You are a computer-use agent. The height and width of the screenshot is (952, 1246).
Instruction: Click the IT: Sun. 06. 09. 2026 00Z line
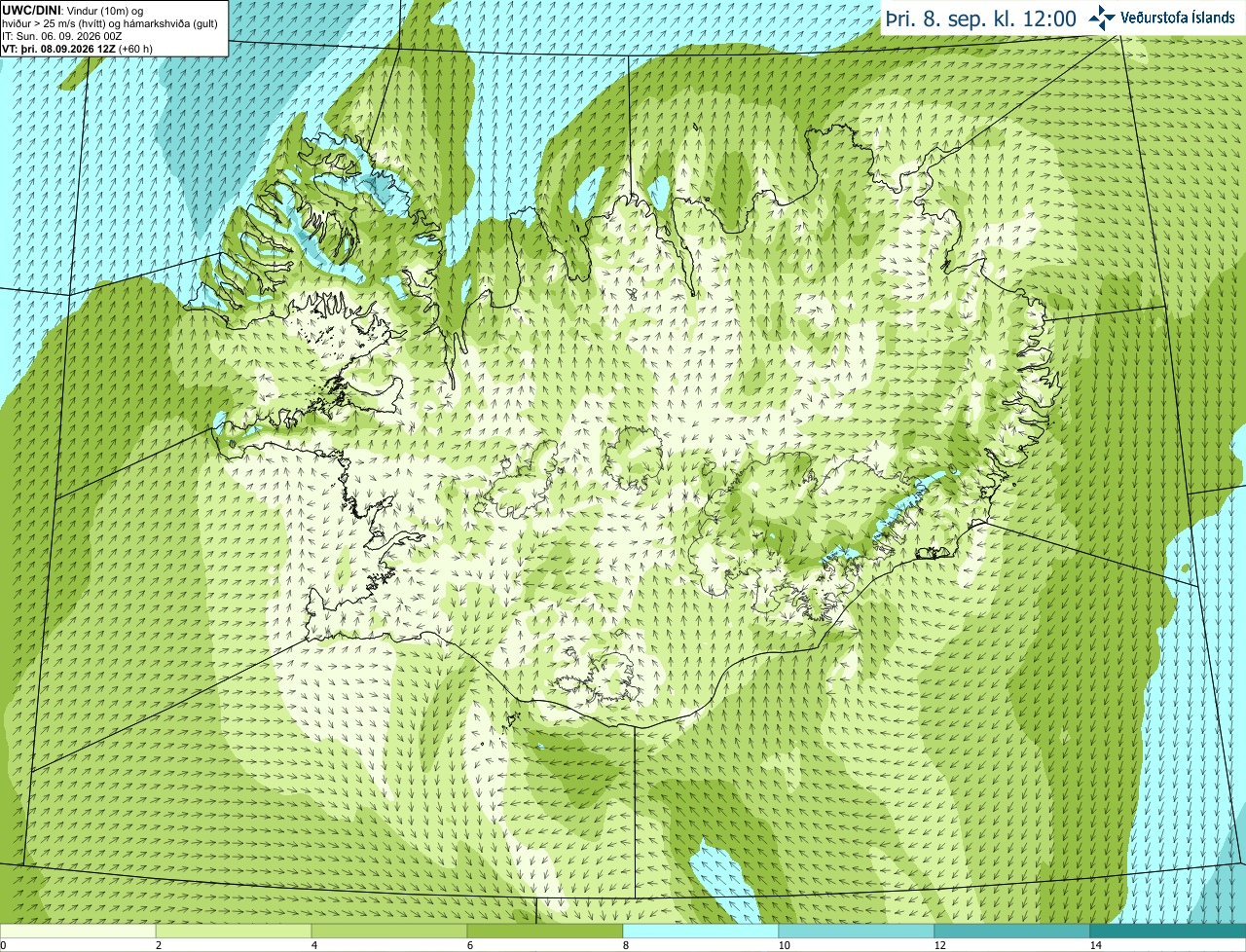click(62, 36)
